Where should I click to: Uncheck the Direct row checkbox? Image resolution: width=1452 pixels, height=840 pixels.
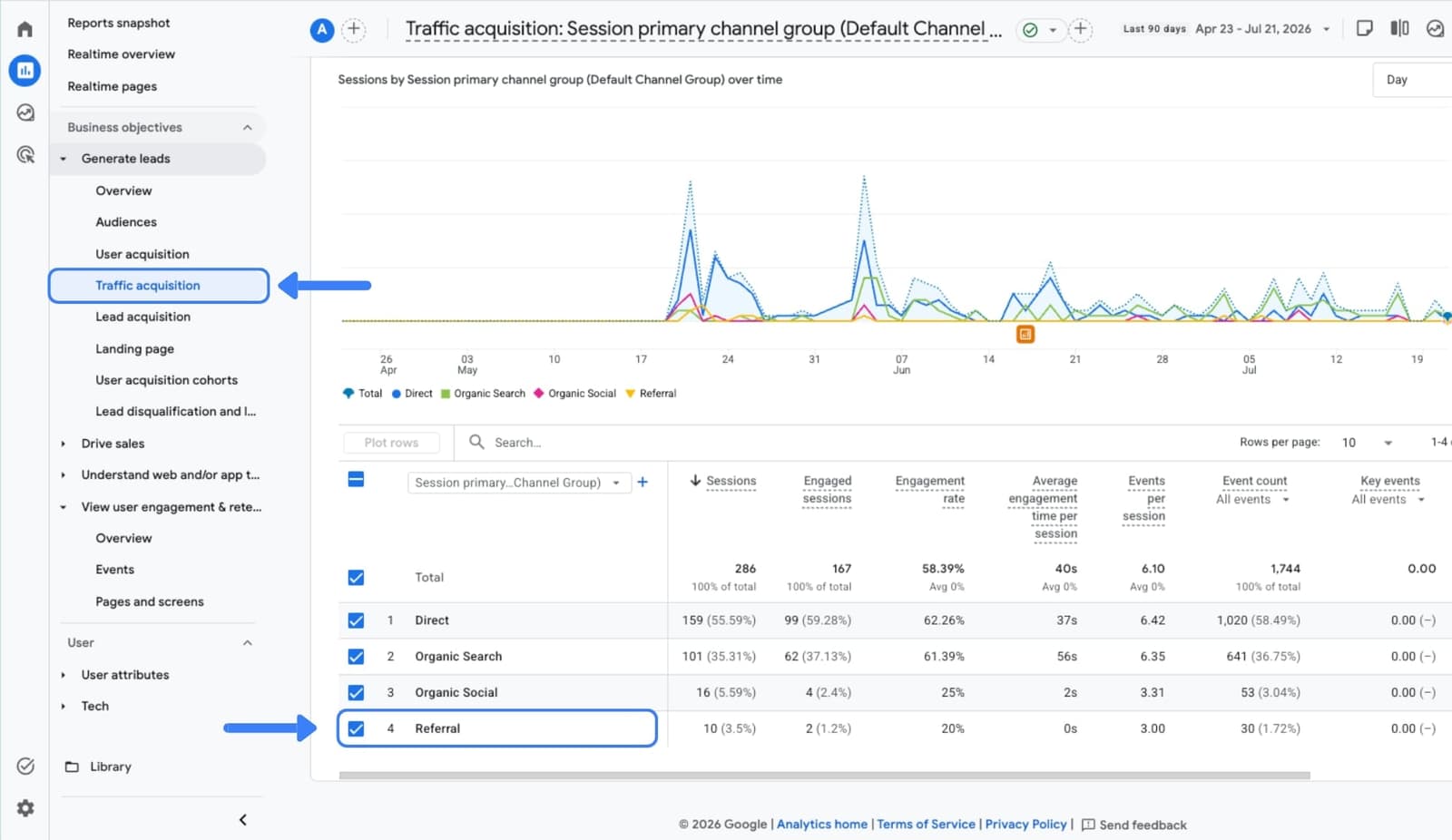coord(356,620)
